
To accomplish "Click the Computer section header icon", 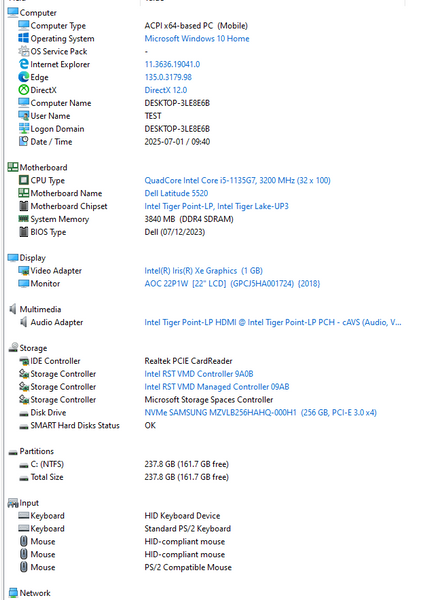I will (x=13, y=12).
